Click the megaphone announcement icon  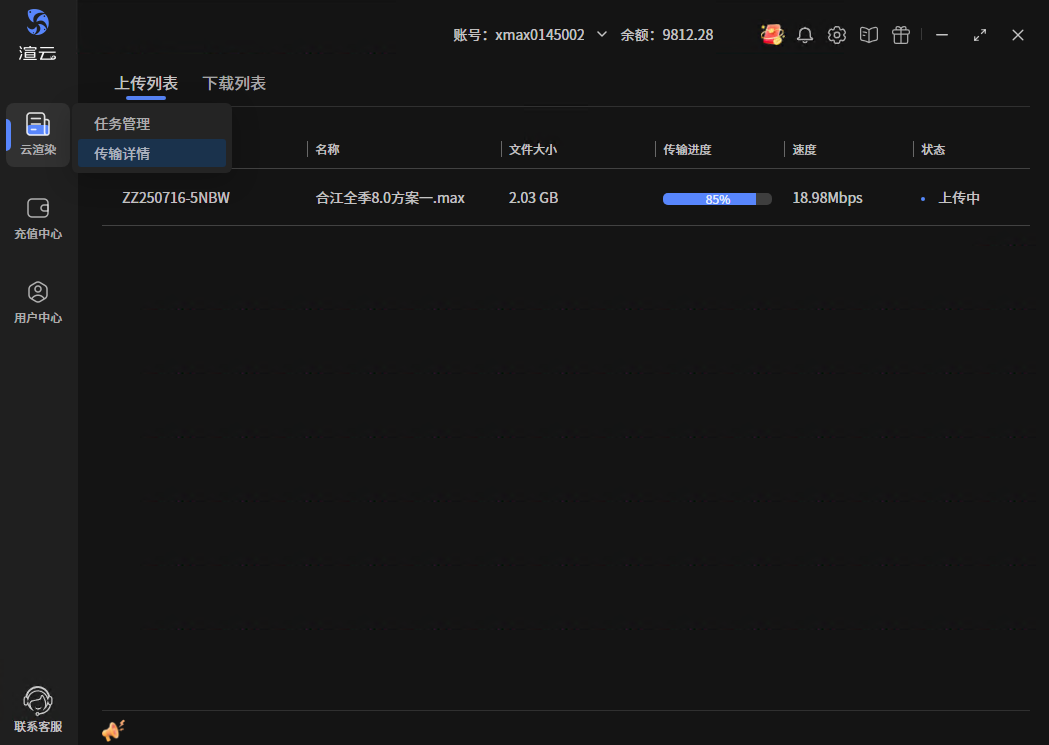tap(113, 731)
